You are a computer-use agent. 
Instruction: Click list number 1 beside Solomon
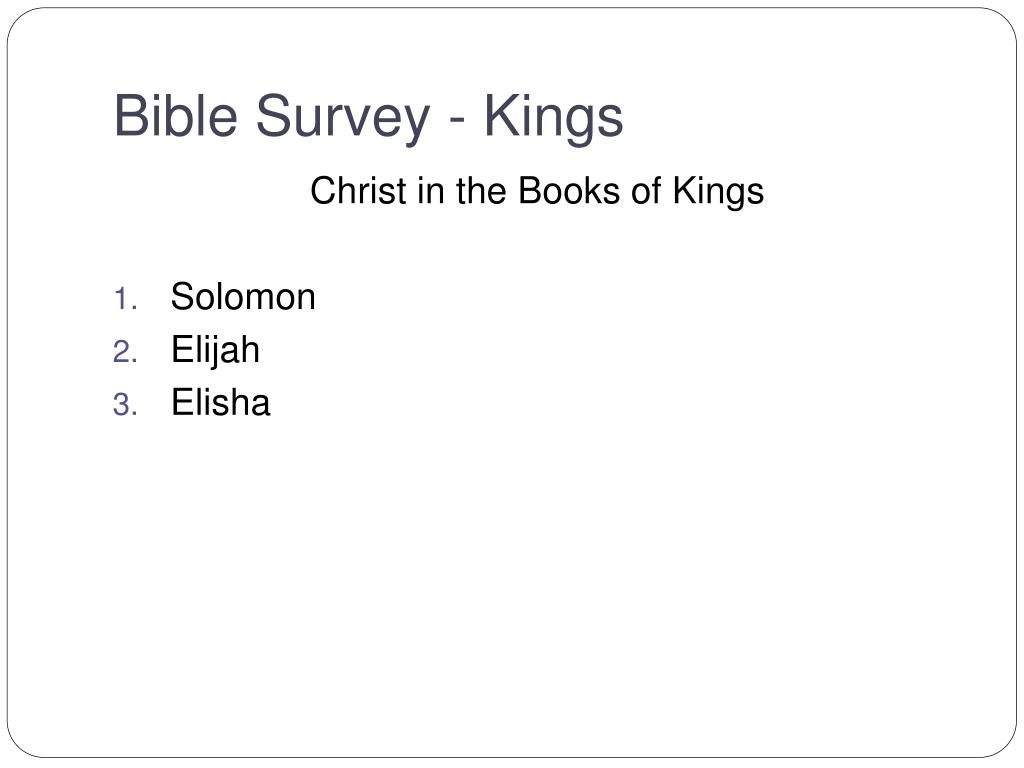pos(125,300)
